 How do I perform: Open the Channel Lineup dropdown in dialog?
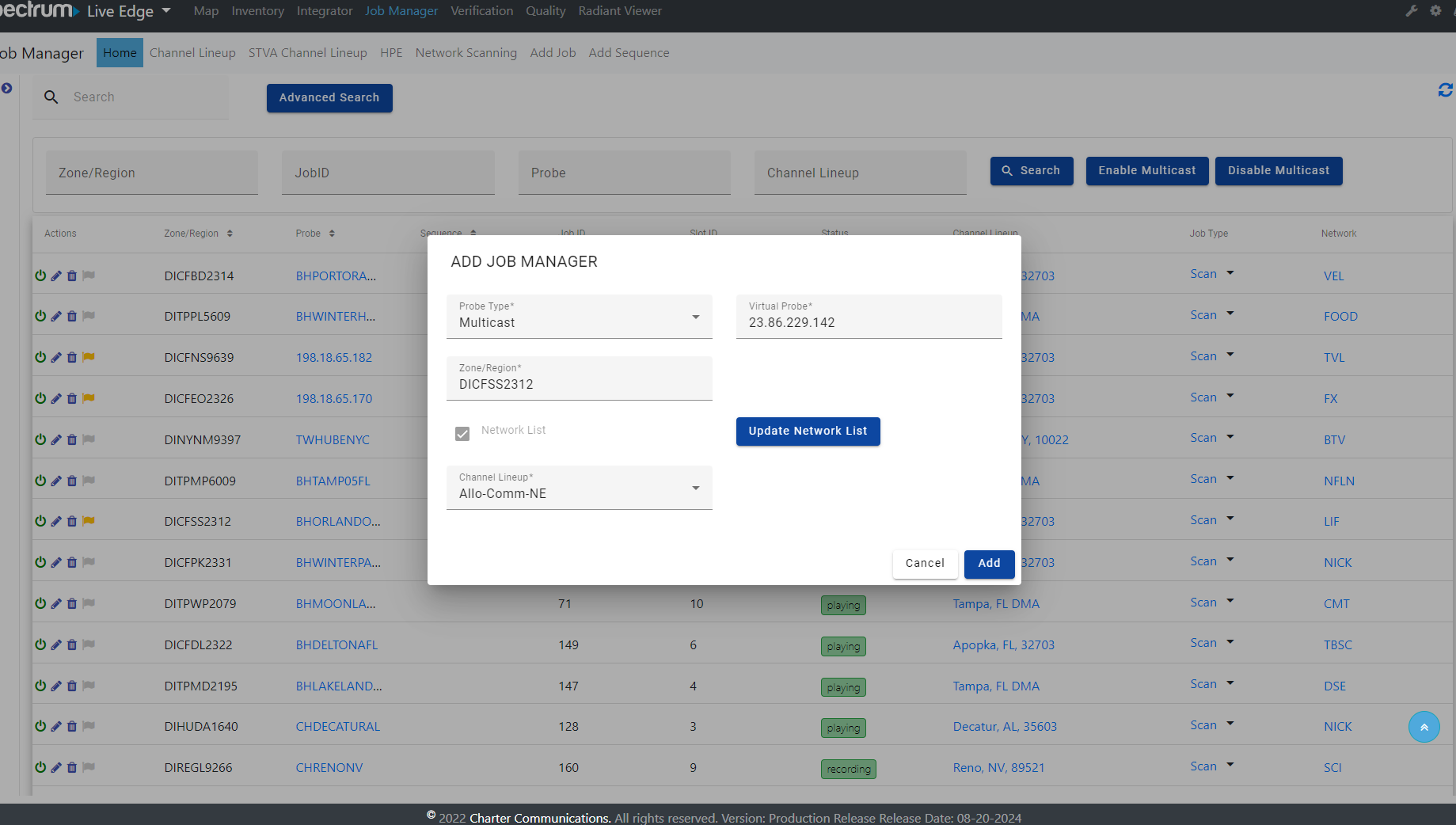tap(580, 488)
